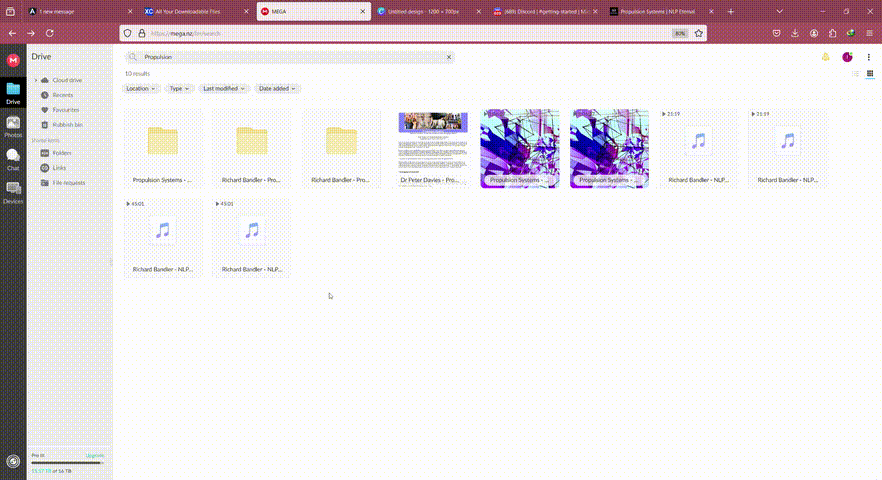The image size is (882, 480).
Task: Open the Drive section in MEGA sidebar
Action: pos(13,93)
